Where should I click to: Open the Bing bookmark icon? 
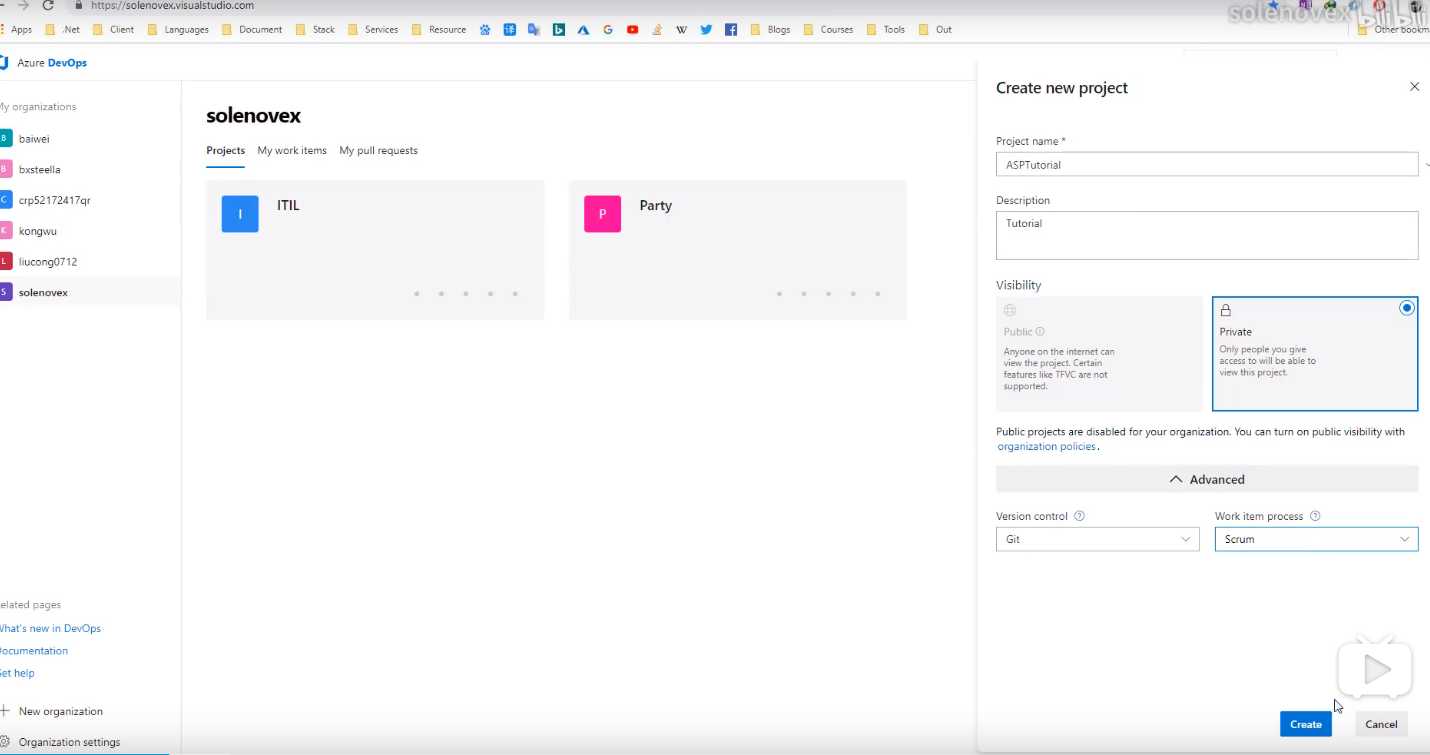(558, 30)
